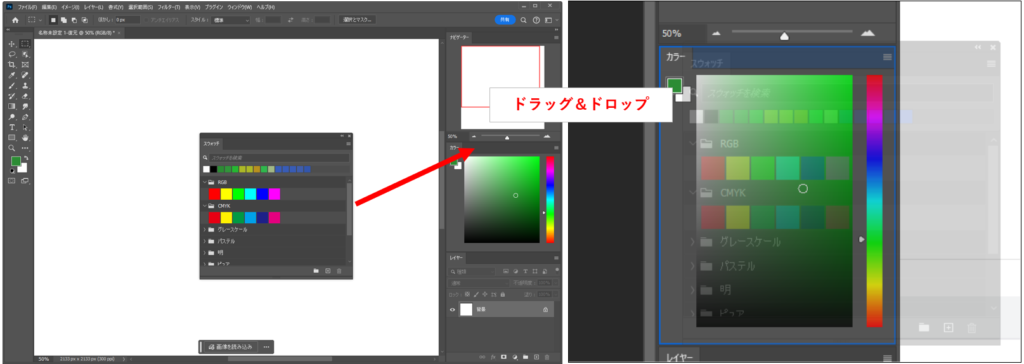Click the blue 共有 share button
The height and width of the screenshot is (364, 1024).
(505, 20)
